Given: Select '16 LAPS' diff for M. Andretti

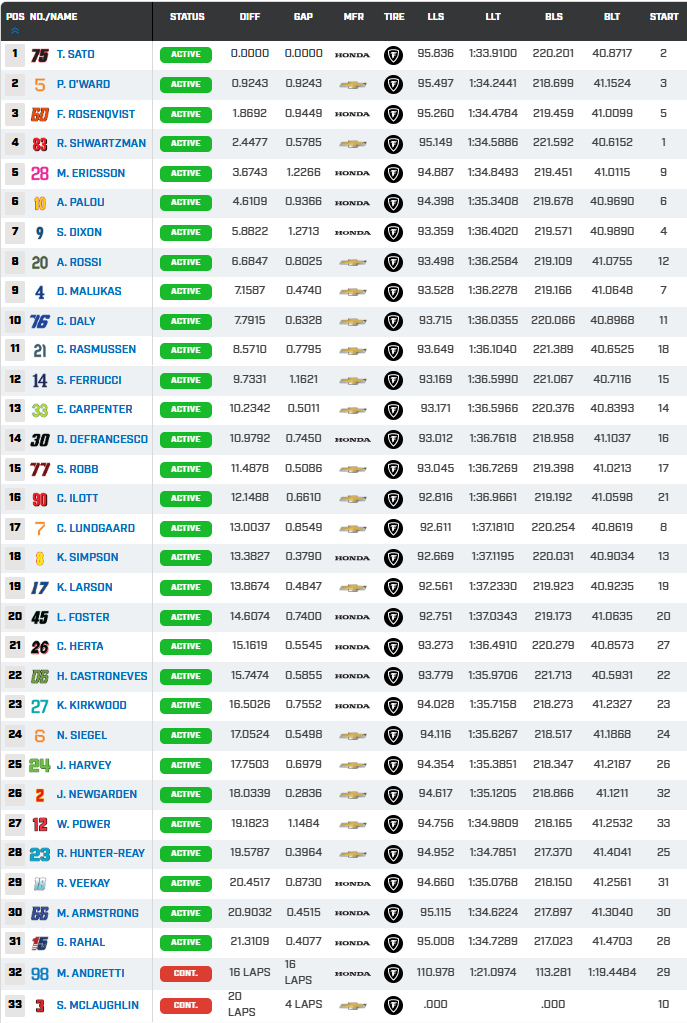Looking at the screenshot, I should 250,972.
